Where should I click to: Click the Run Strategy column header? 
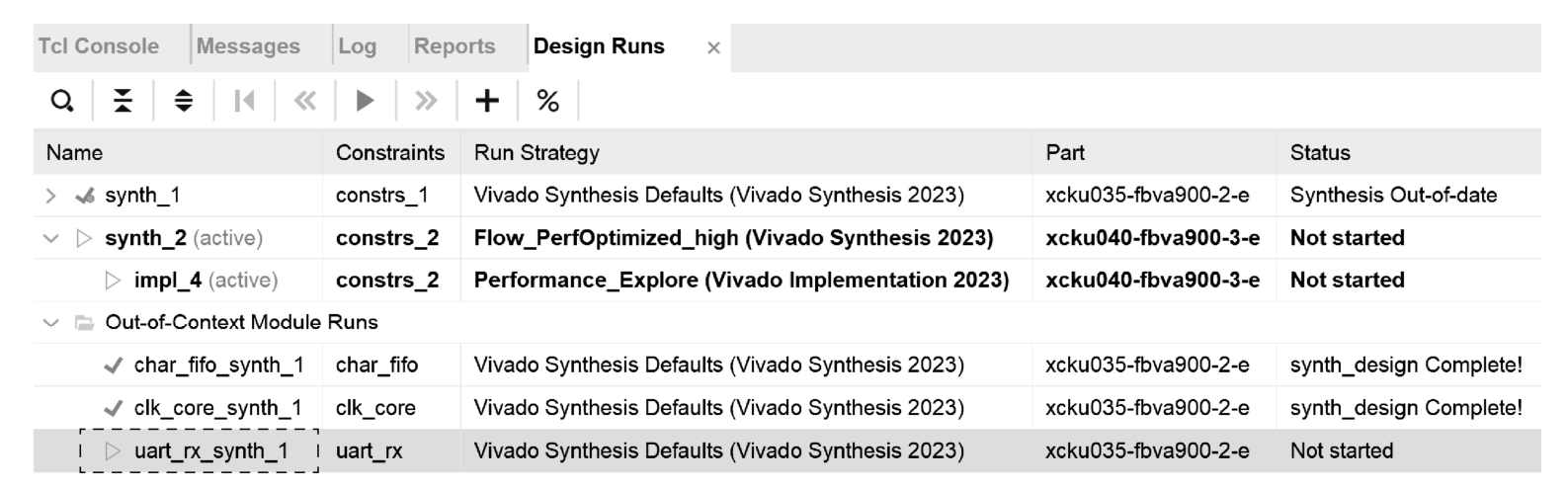point(536,153)
